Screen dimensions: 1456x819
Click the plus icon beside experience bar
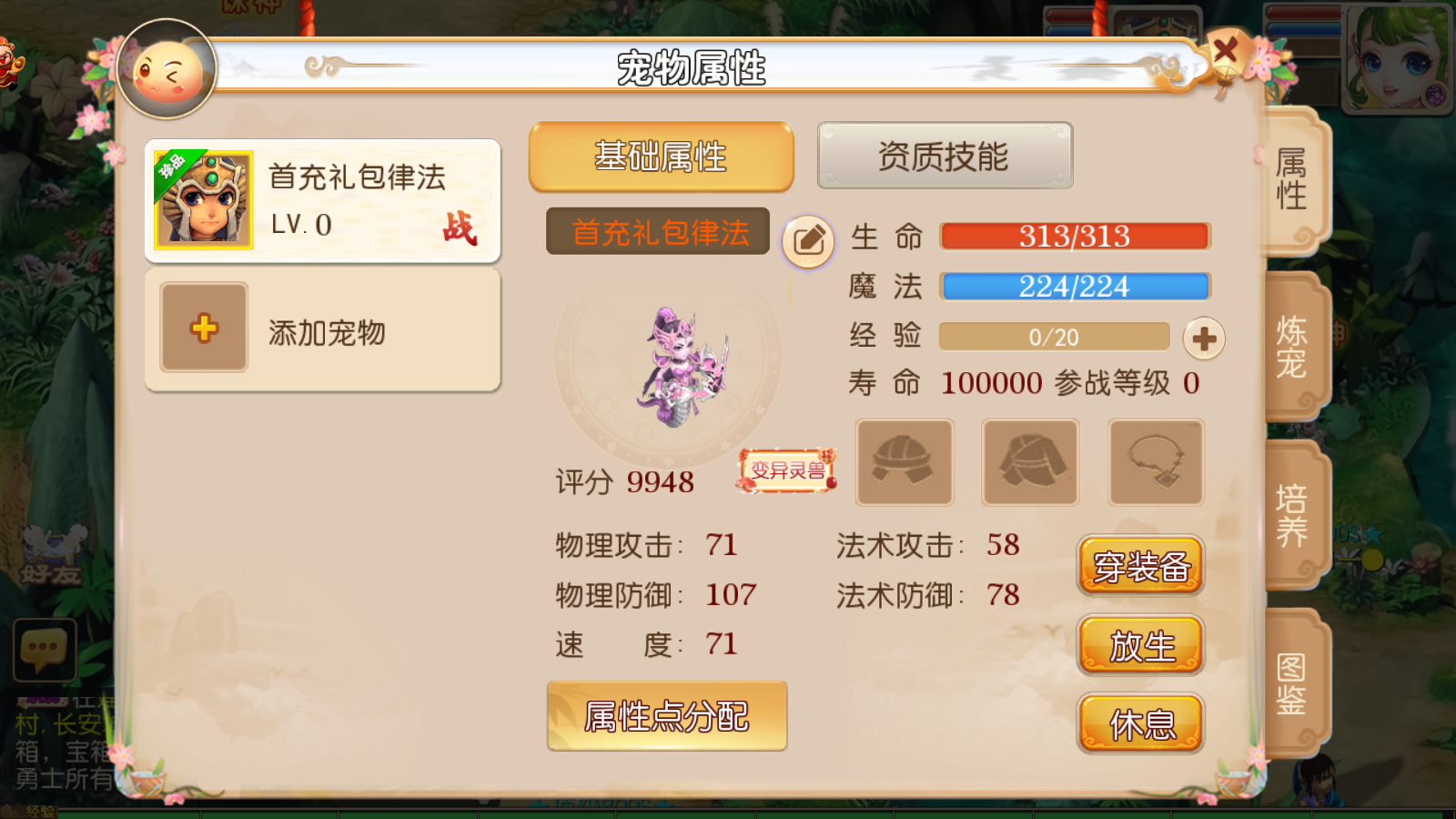point(1204,339)
